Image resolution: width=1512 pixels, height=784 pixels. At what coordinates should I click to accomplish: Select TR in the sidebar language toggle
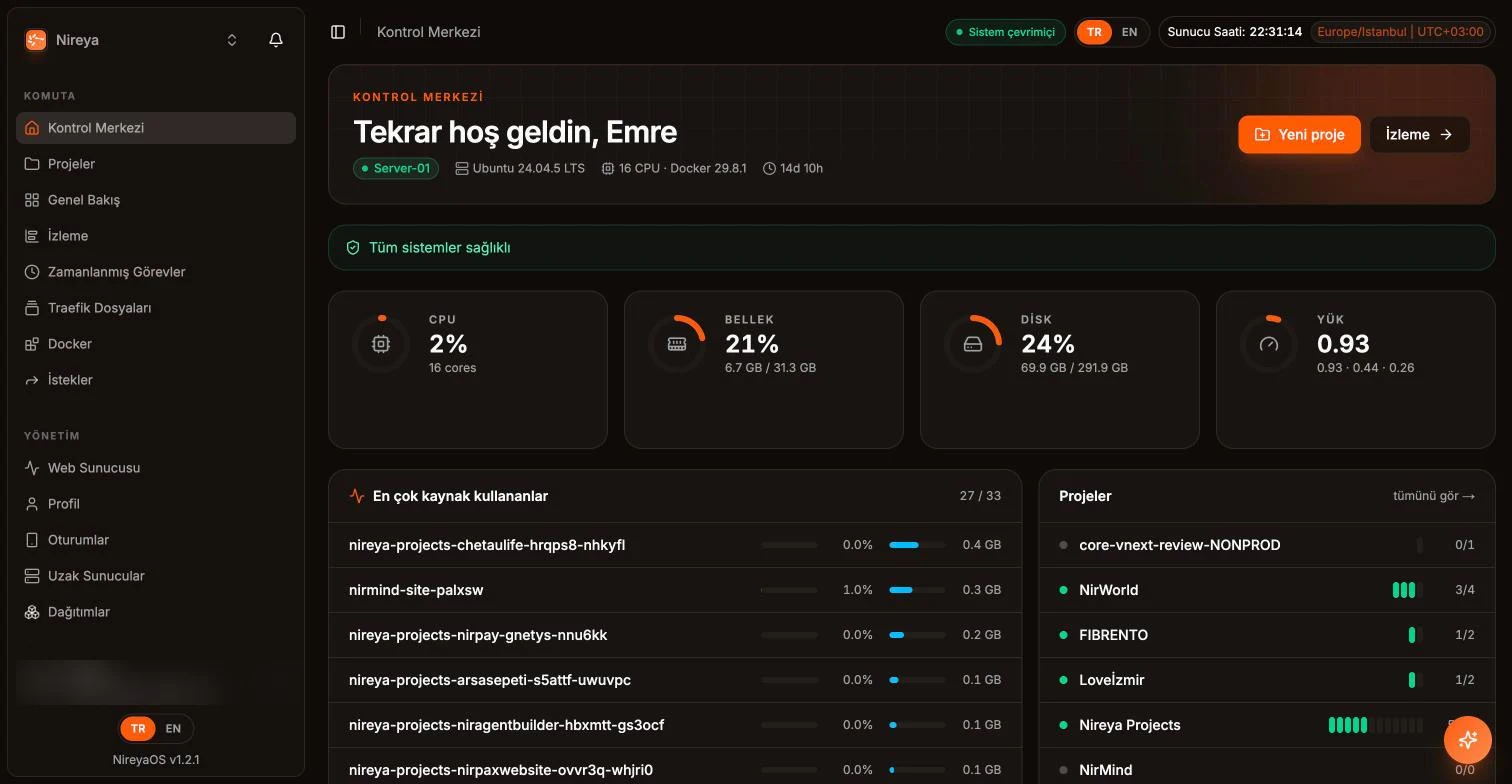(138, 728)
